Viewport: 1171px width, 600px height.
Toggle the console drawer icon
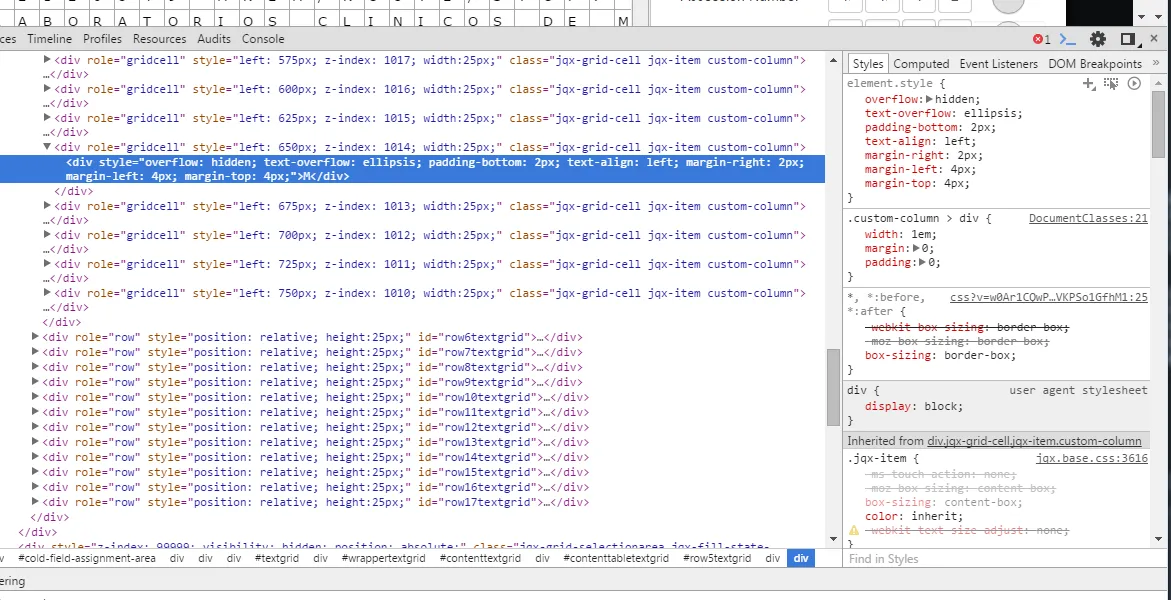coord(1068,39)
